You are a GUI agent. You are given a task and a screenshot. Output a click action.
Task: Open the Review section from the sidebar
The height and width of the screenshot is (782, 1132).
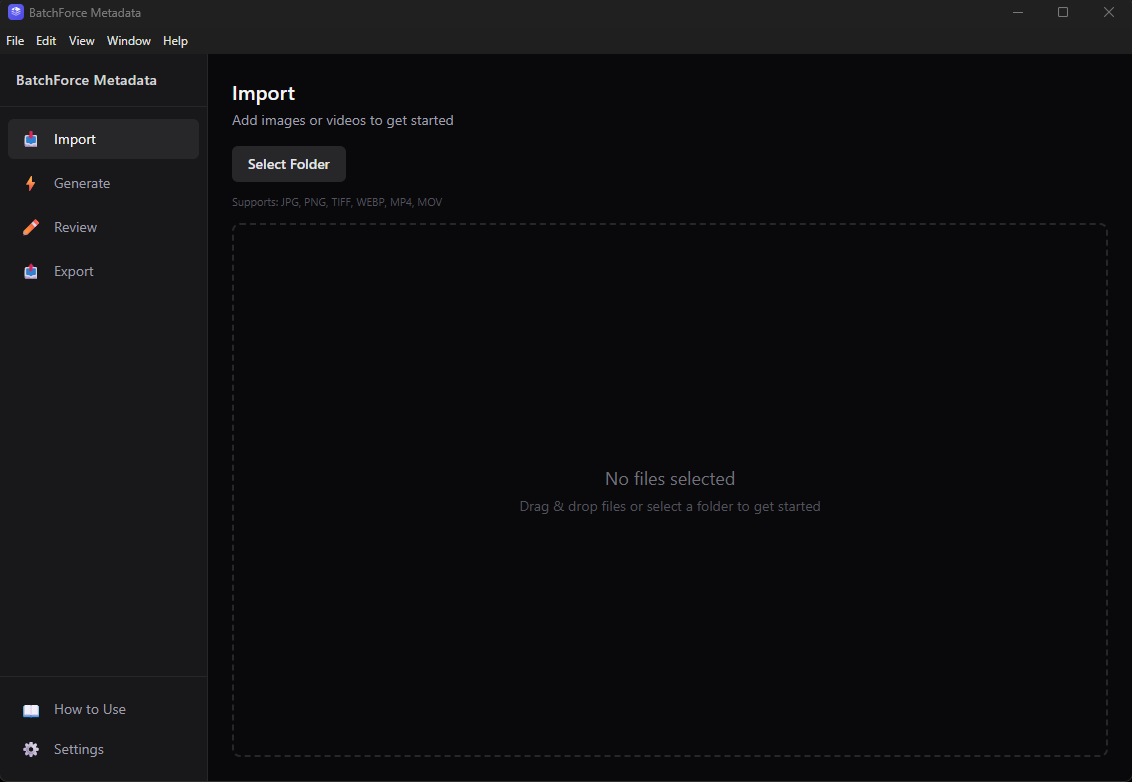[x=76, y=227]
